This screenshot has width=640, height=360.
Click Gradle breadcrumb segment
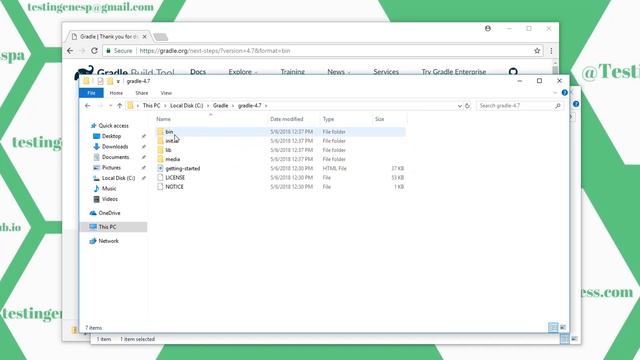click(220, 106)
